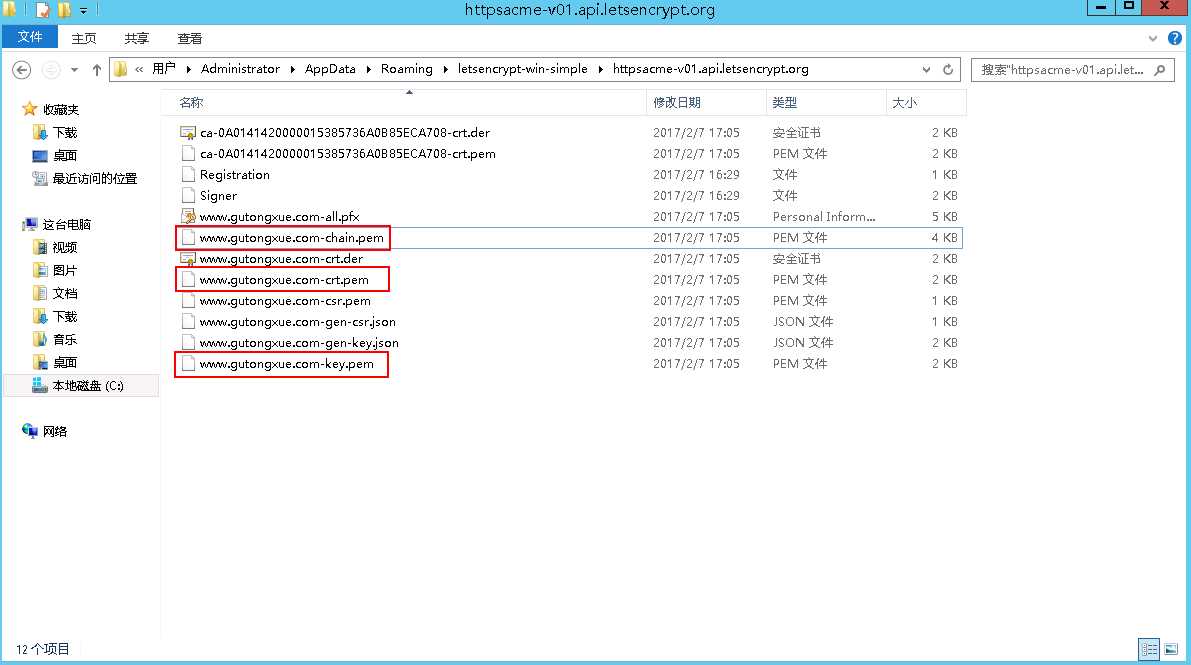Open the Quick Access Toolbar customize dropdown
Screen dimensions: 1191x665
84,11
